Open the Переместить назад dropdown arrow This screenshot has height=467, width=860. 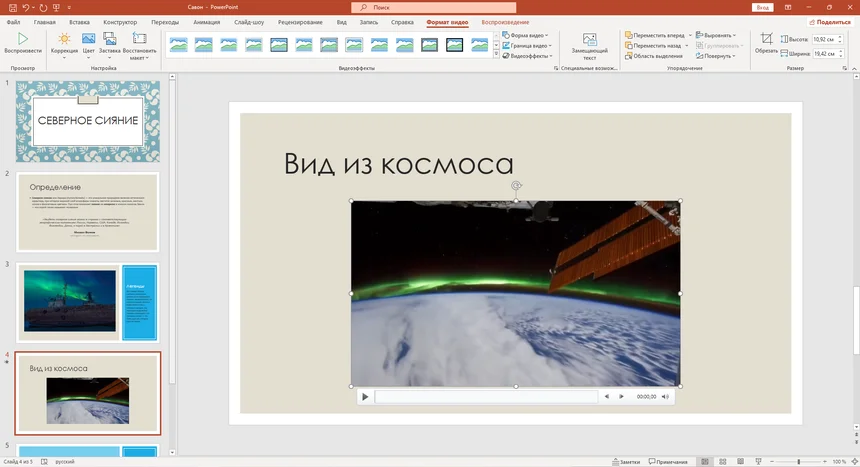(687, 46)
